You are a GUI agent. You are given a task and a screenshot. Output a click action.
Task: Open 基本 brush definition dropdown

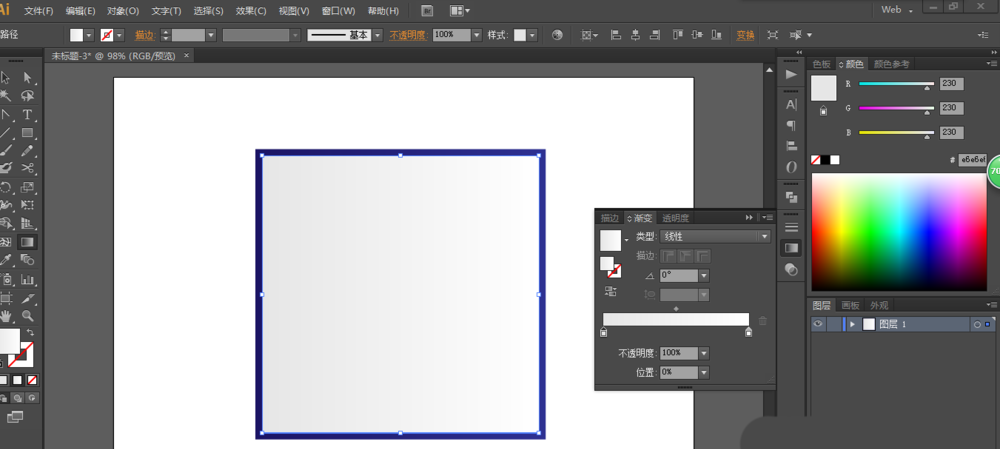point(378,35)
